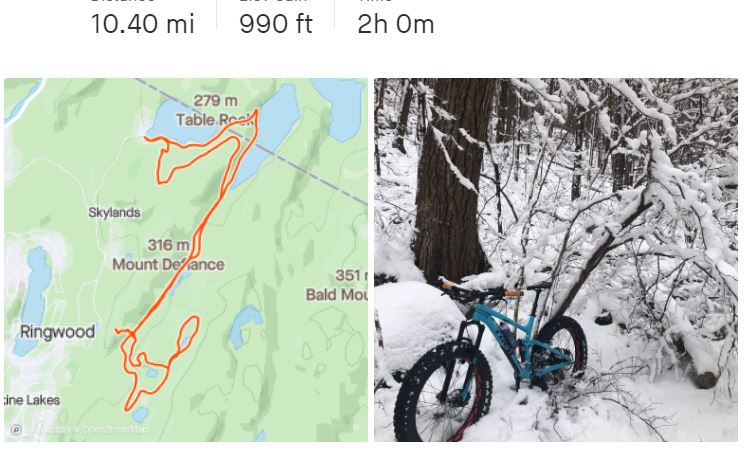749x453 pixels.
Task: Open the route map thumbnail
Action: click(x=186, y=259)
